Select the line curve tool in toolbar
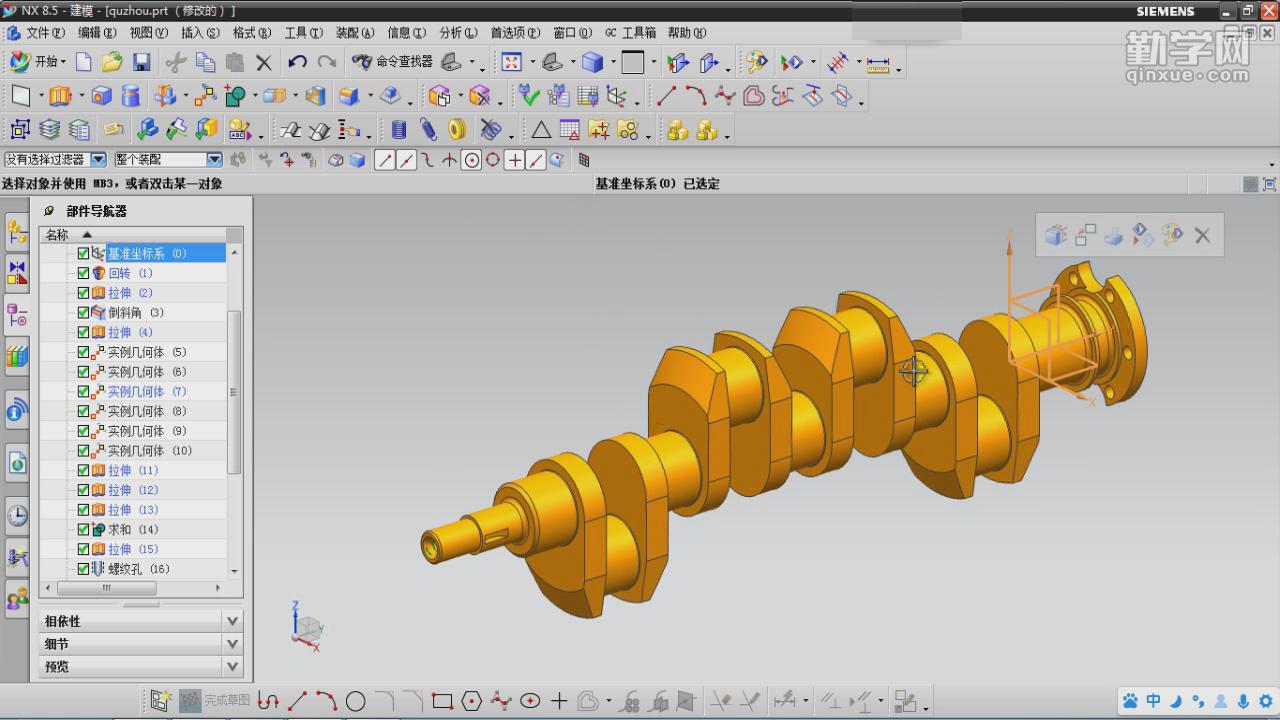This screenshot has width=1280, height=720. tap(665, 96)
